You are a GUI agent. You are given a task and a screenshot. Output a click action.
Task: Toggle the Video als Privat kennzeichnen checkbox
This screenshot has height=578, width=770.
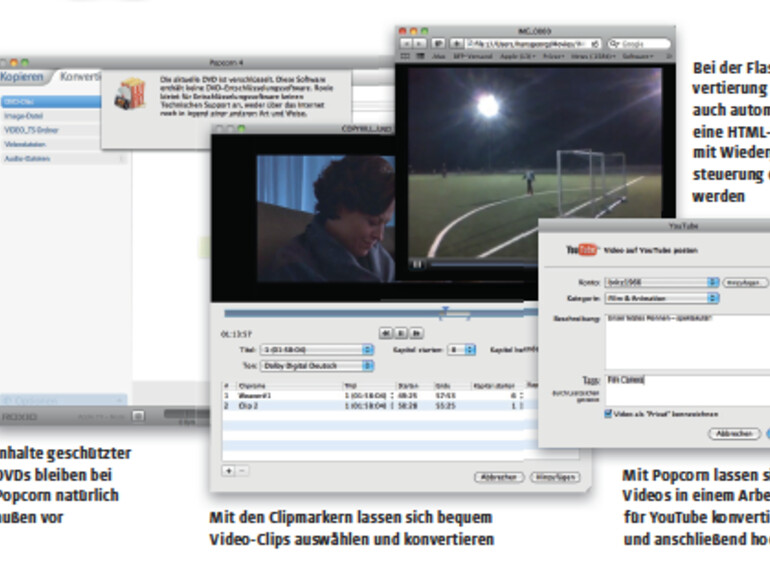[x=608, y=413]
